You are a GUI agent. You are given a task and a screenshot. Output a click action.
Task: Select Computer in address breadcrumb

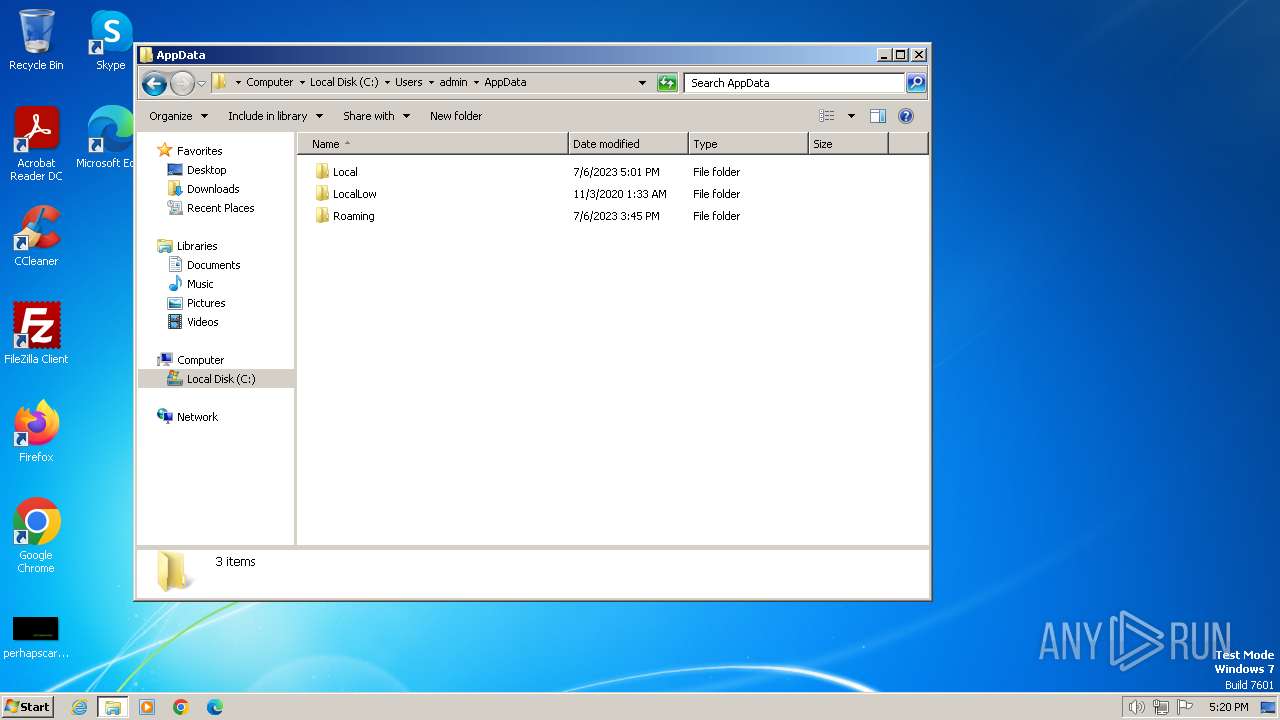pyautogui.click(x=270, y=83)
